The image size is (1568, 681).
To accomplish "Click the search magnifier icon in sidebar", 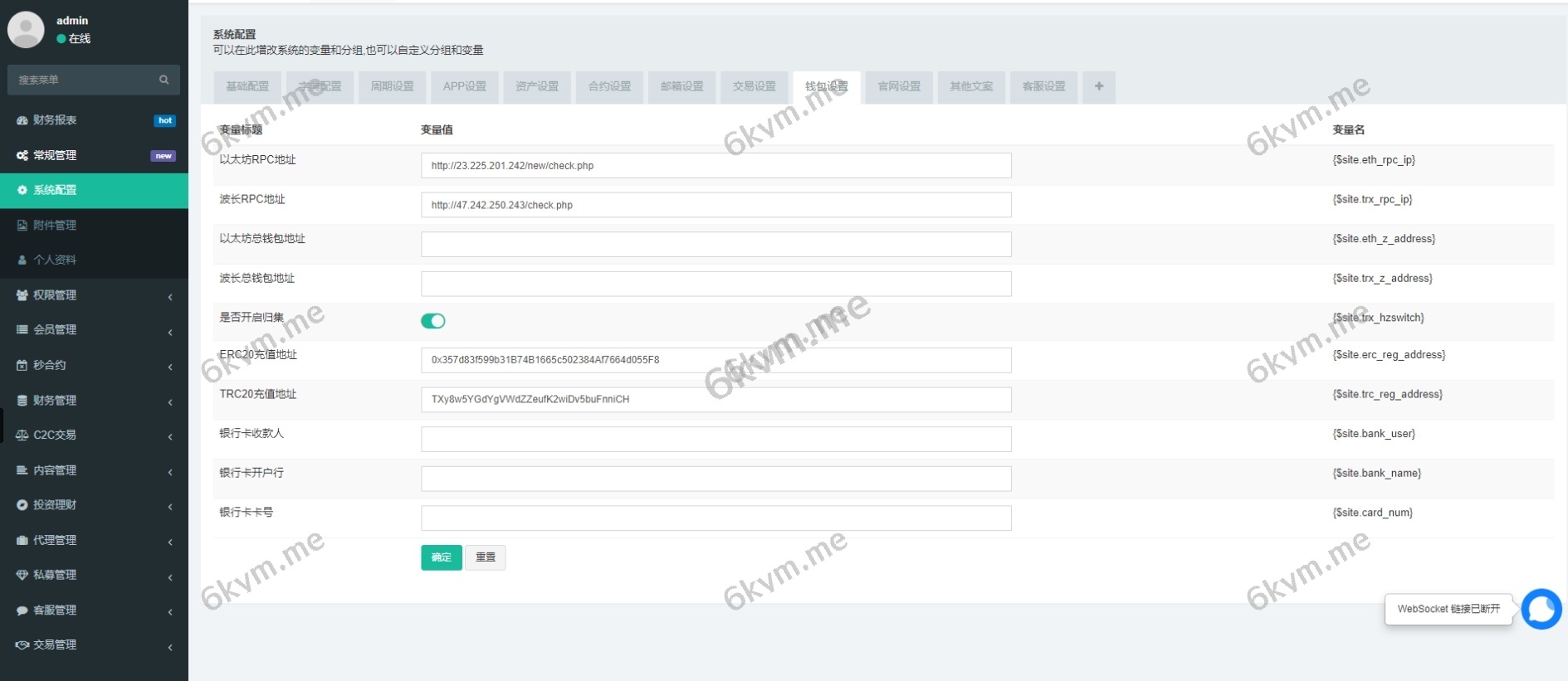I will [x=164, y=80].
